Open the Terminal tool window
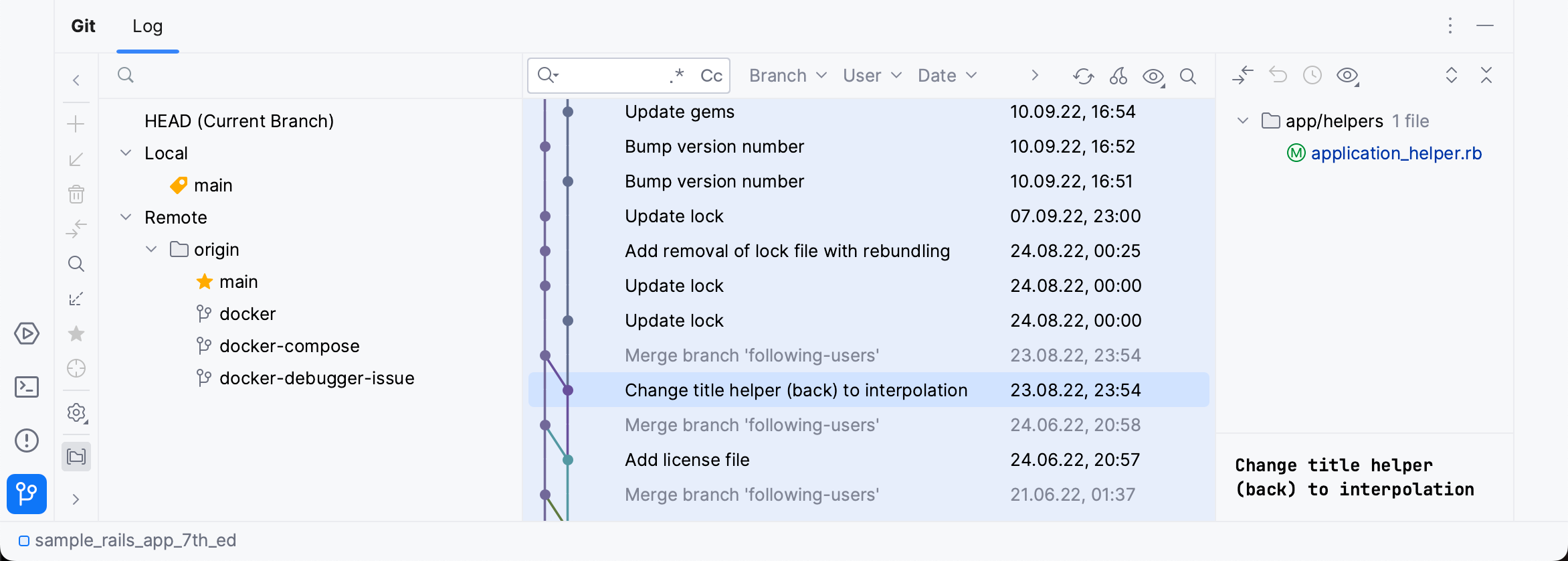Viewport: 1568px width, 561px height. click(27, 387)
